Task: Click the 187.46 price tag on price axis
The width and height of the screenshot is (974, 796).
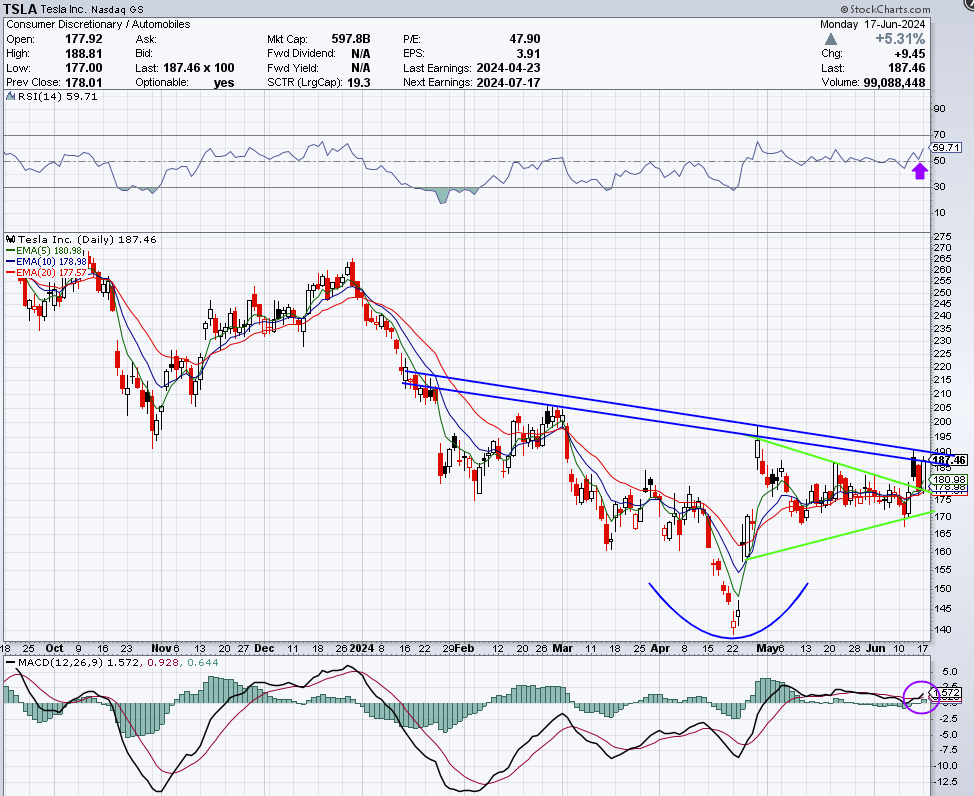Action: coord(949,460)
